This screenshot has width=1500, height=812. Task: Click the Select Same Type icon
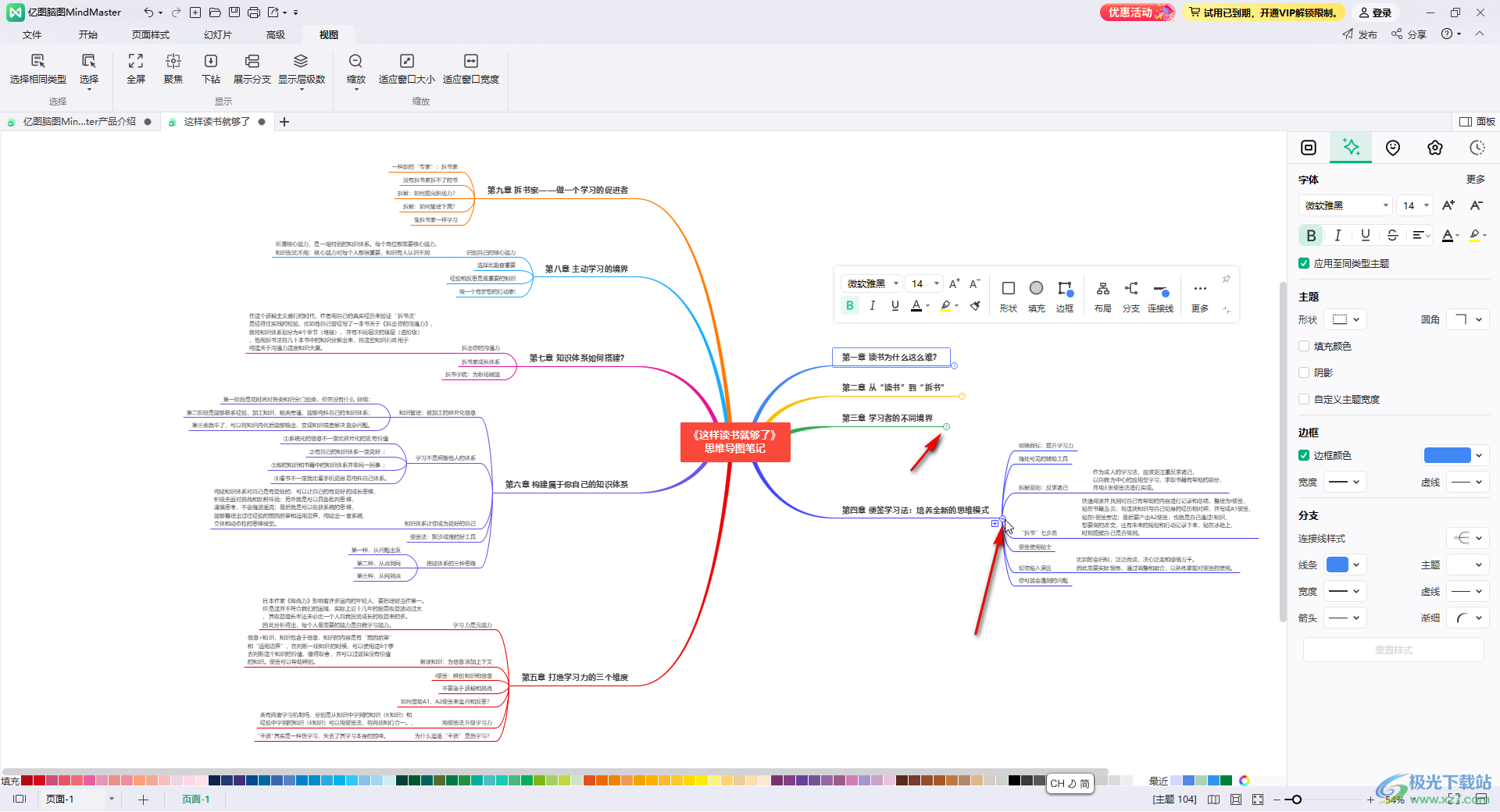[37, 61]
